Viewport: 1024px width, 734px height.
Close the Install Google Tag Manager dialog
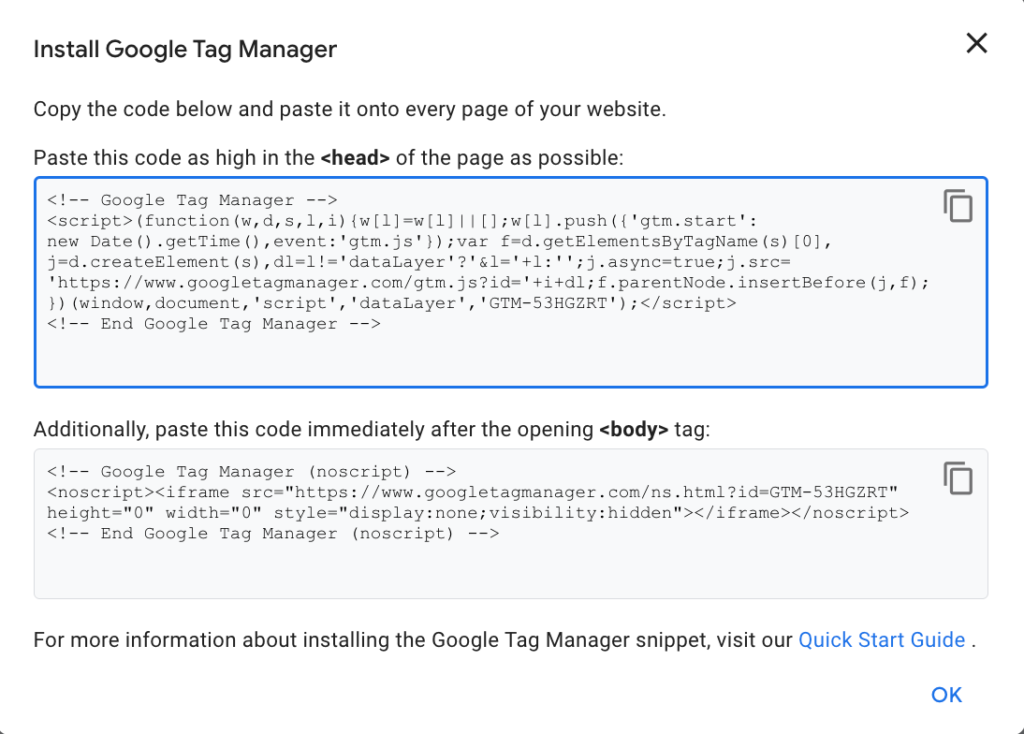tap(976, 43)
